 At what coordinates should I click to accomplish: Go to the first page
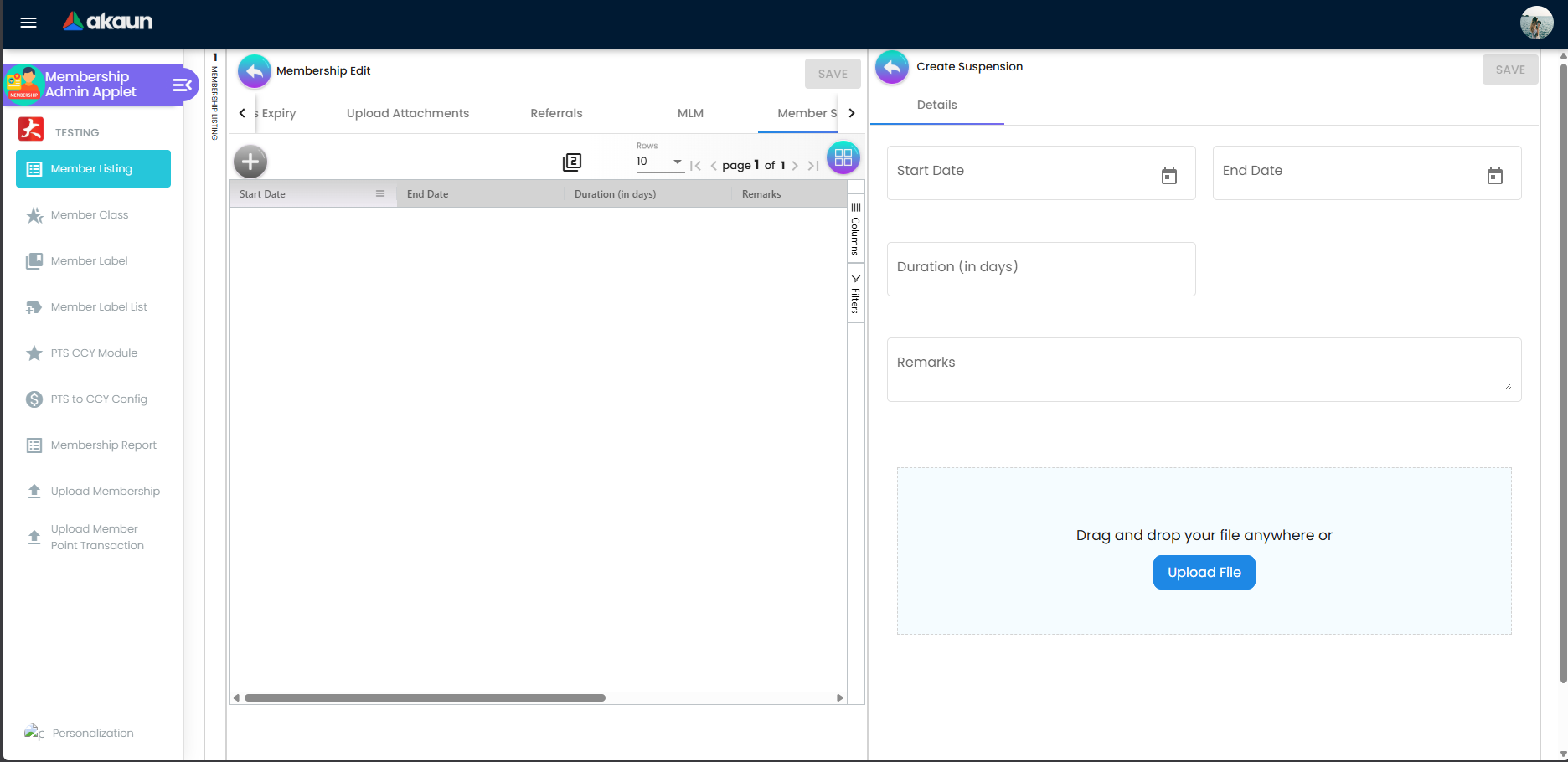pos(695,166)
